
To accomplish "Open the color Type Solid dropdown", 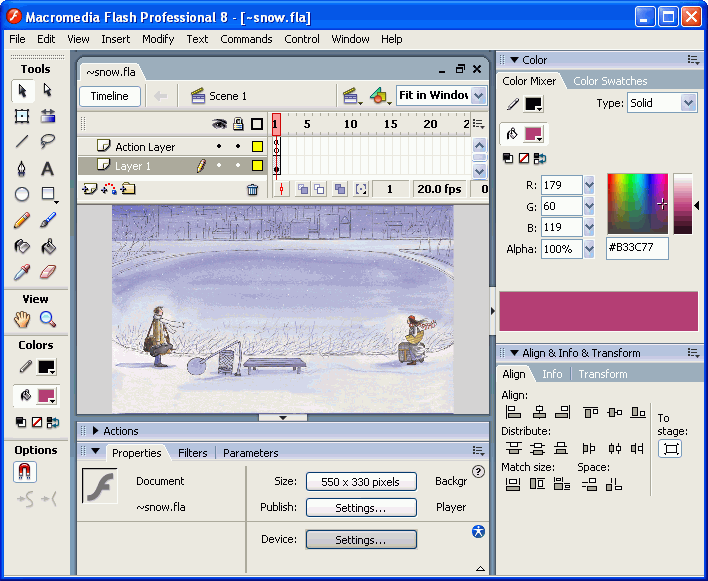I will pos(688,103).
